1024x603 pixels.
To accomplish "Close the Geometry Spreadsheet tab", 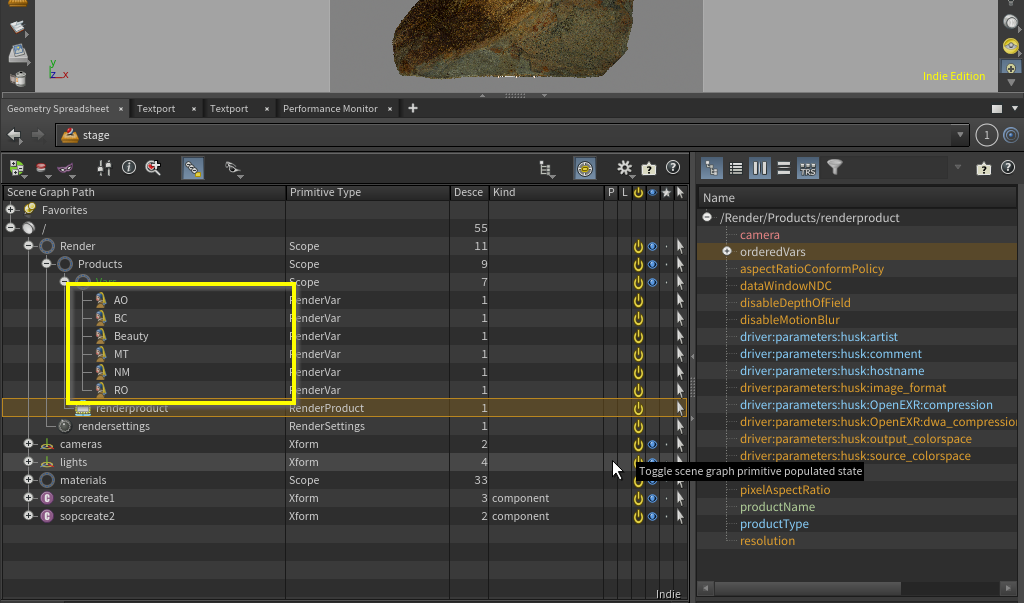I will tap(121, 109).
